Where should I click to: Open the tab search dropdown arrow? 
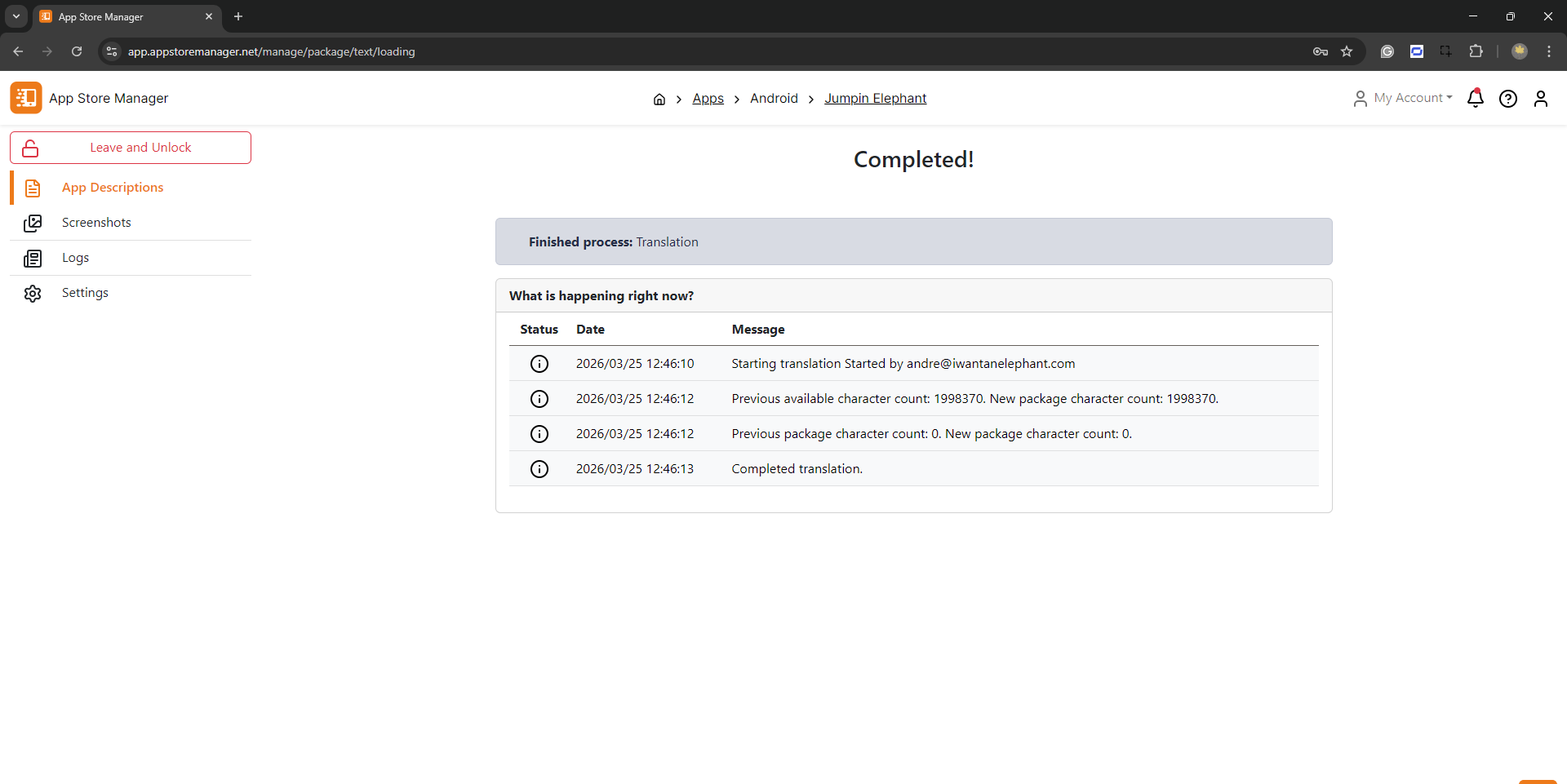[x=16, y=16]
